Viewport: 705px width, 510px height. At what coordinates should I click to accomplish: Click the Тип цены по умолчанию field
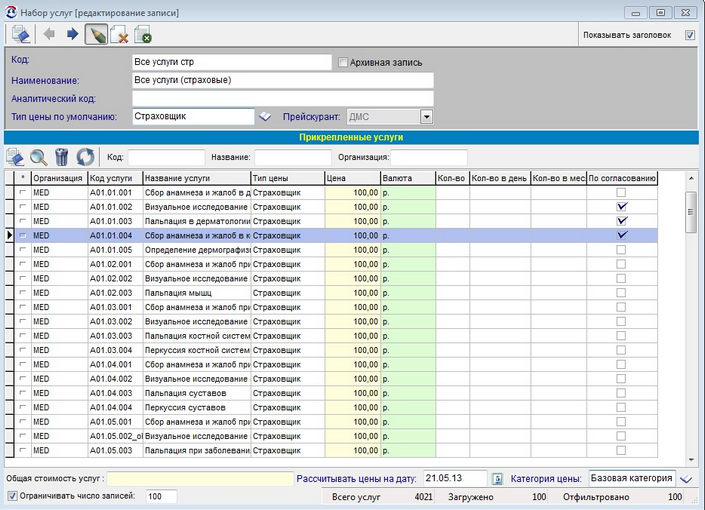(x=193, y=116)
